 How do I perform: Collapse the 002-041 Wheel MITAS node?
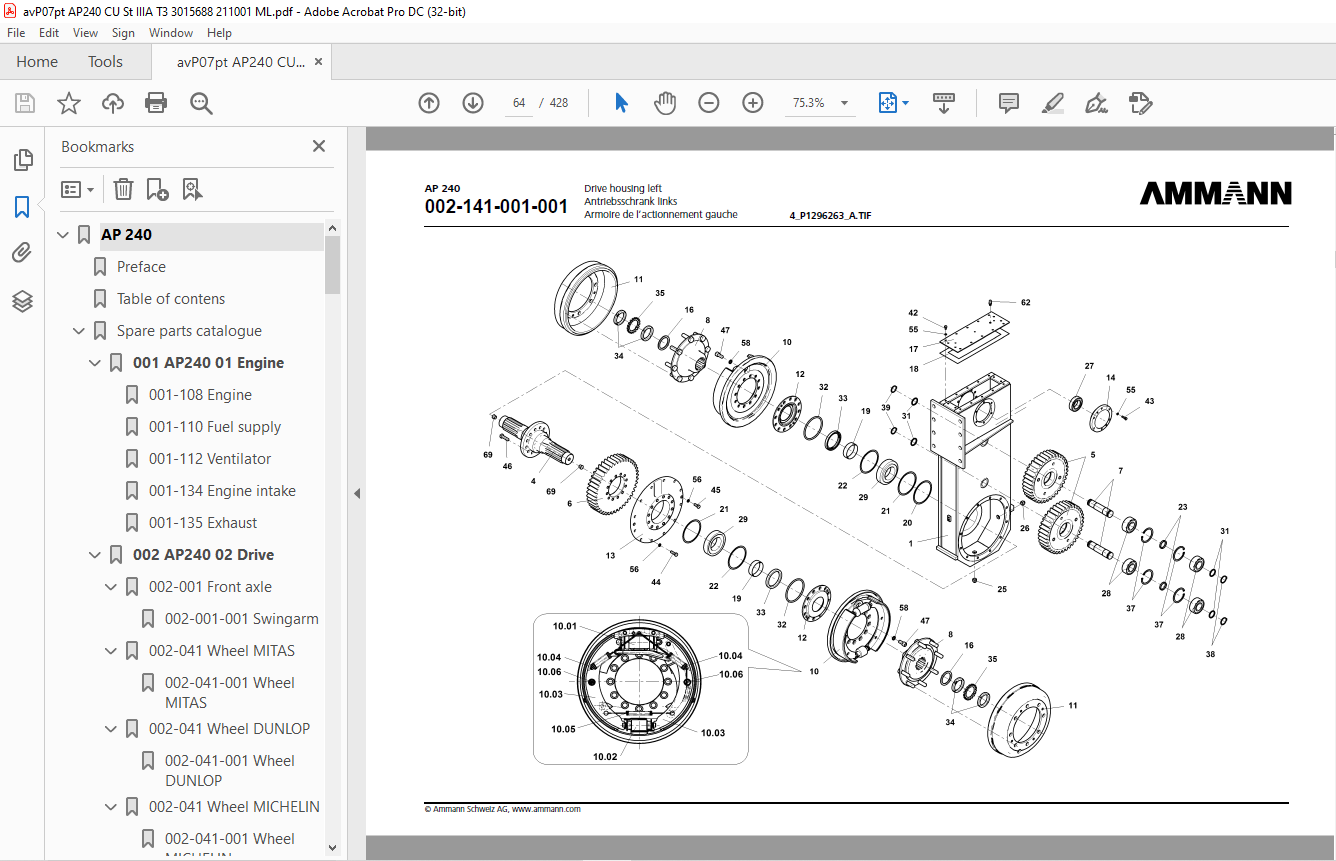point(111,651)
